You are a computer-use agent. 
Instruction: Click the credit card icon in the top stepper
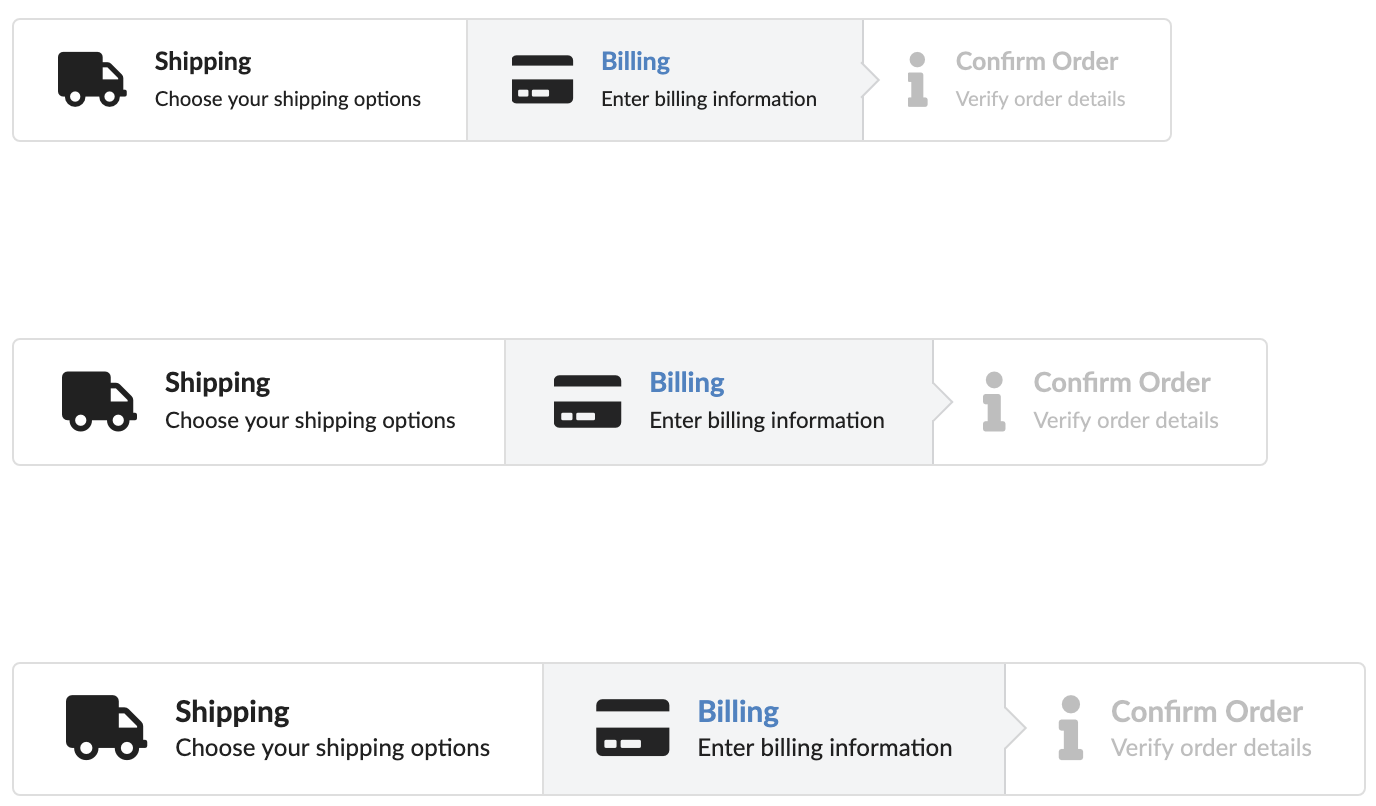click(542, 79)
